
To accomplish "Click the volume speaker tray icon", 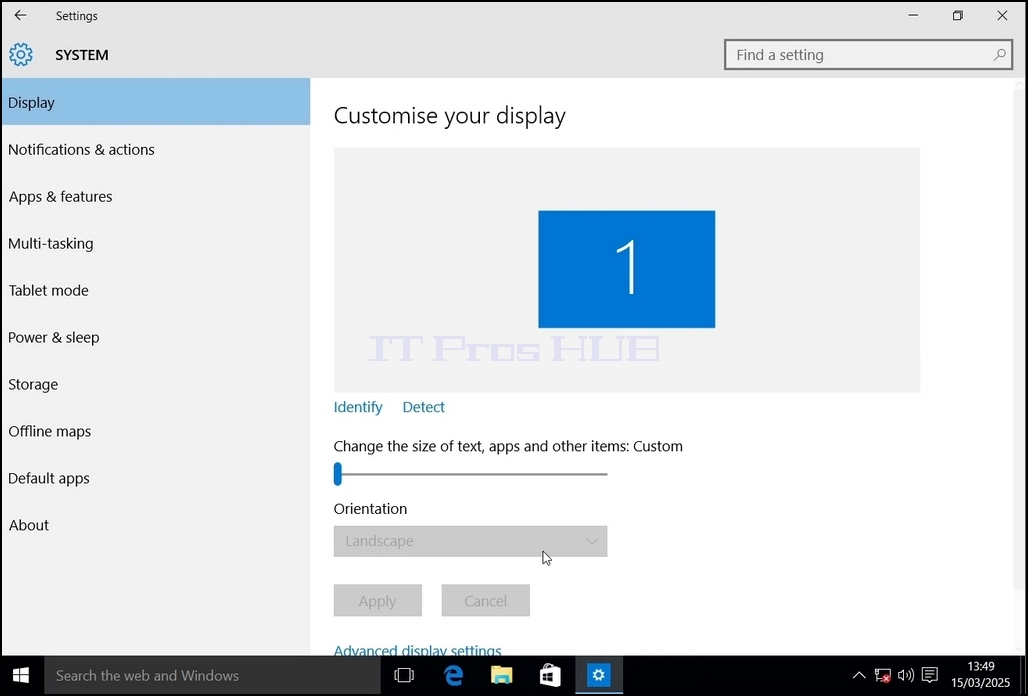I will tap(906, 675).
